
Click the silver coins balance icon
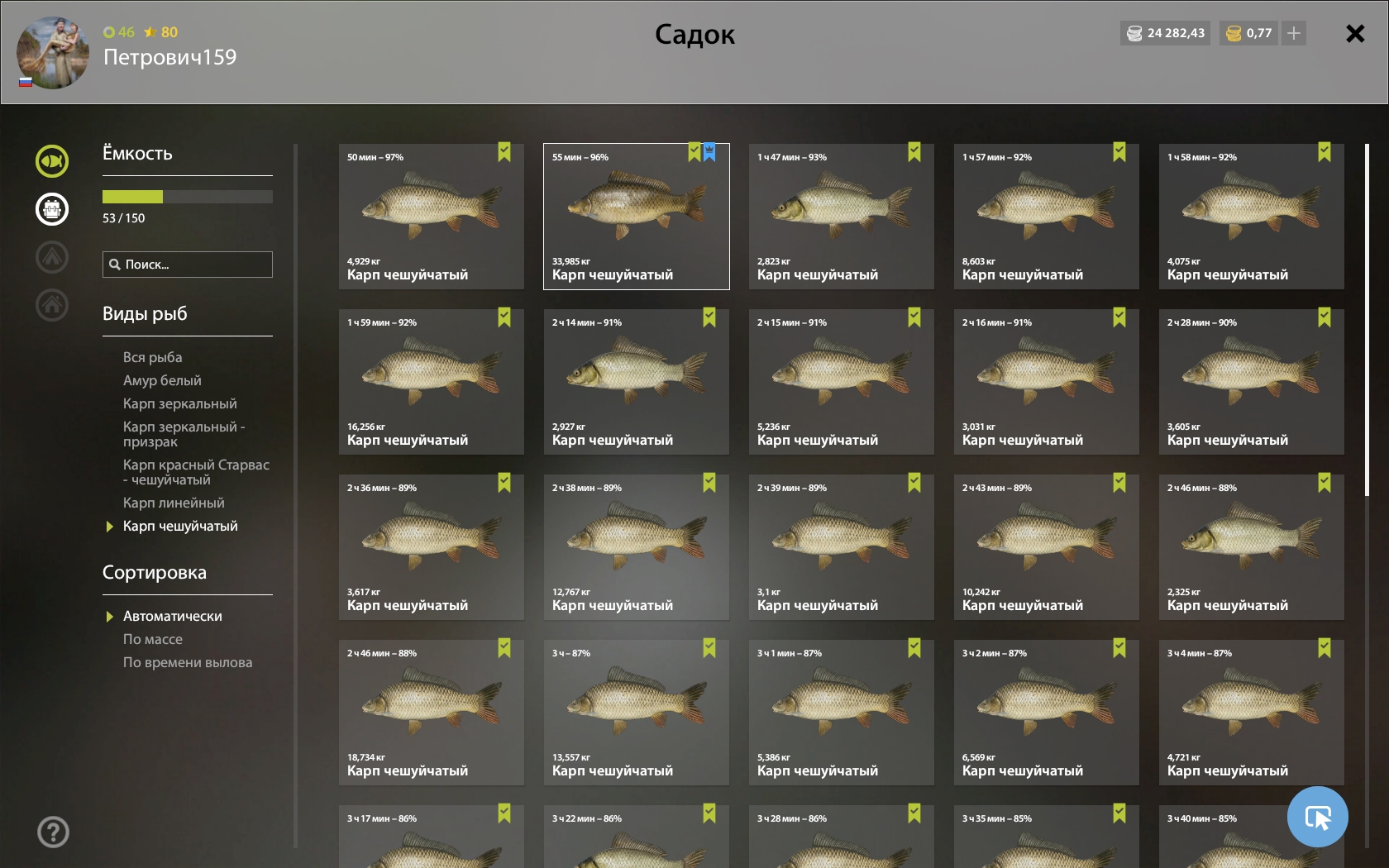point(1134,33)
